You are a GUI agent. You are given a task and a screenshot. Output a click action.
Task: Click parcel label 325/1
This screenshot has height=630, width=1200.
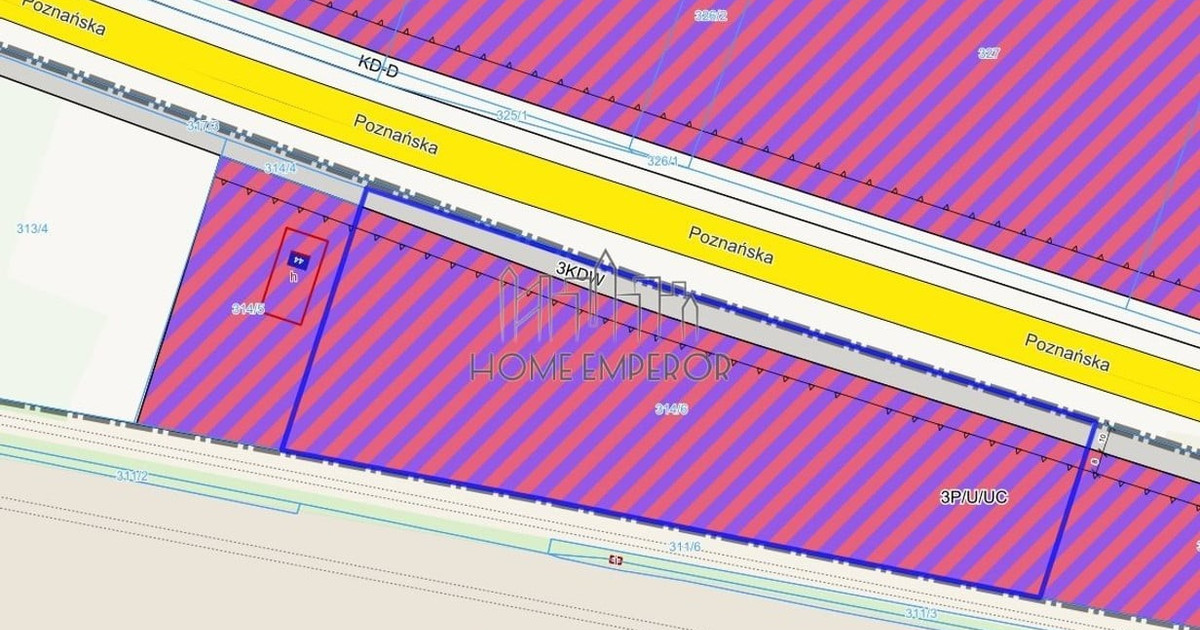click(x=512, y=116)
